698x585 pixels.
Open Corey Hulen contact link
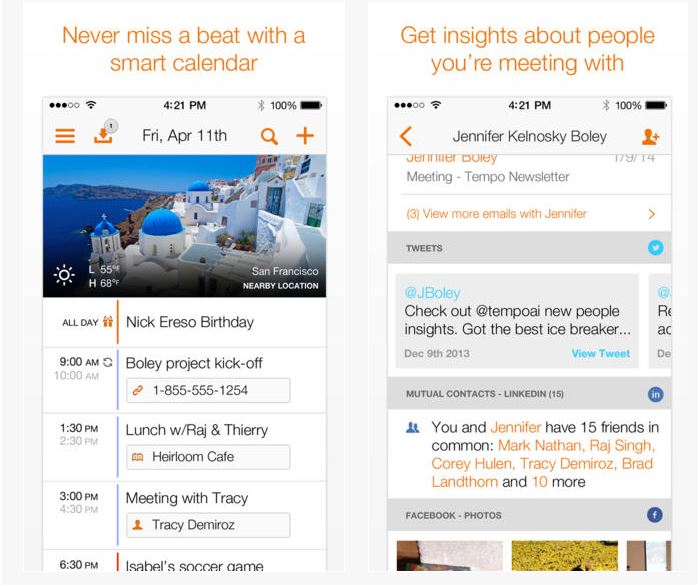472,463
